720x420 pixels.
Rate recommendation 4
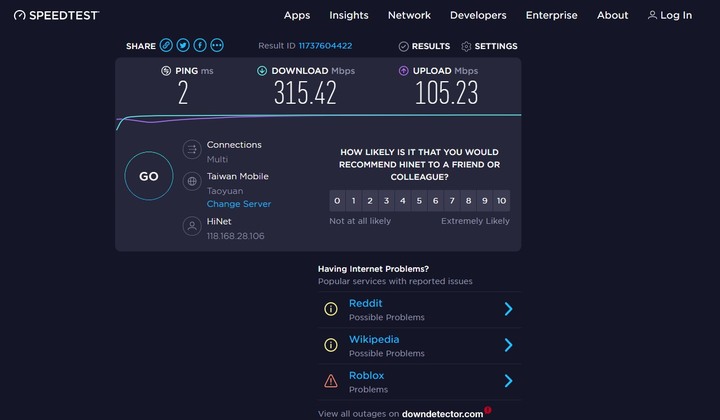(403, 201)
